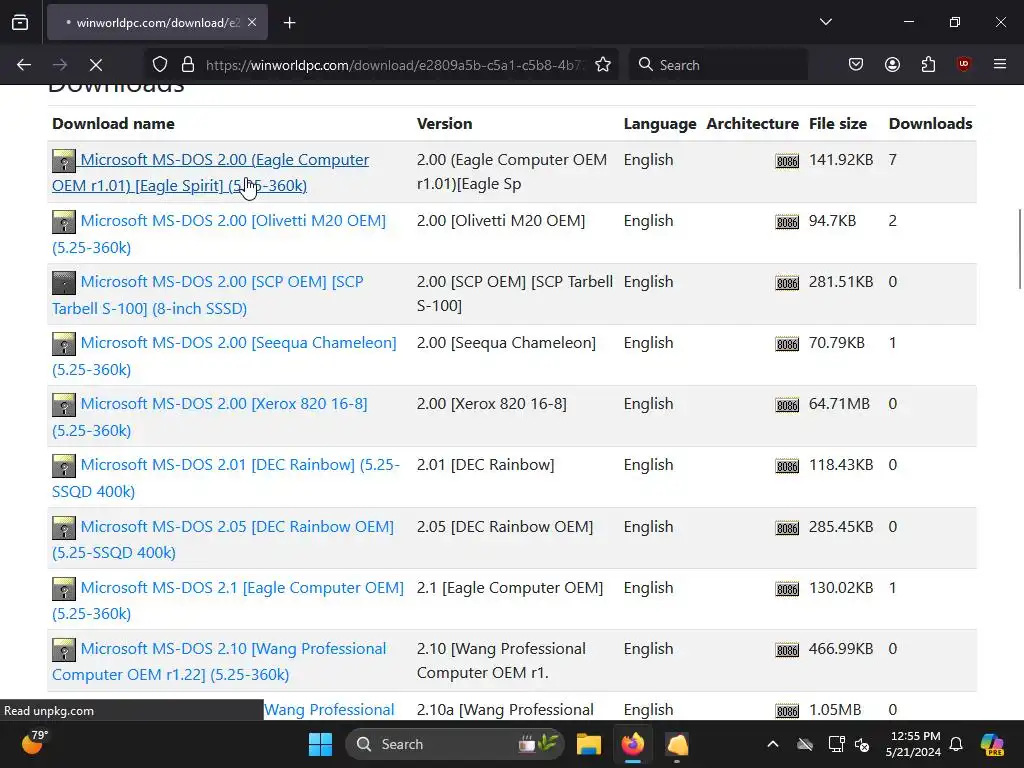Save page to Pocket

(856, 65)
